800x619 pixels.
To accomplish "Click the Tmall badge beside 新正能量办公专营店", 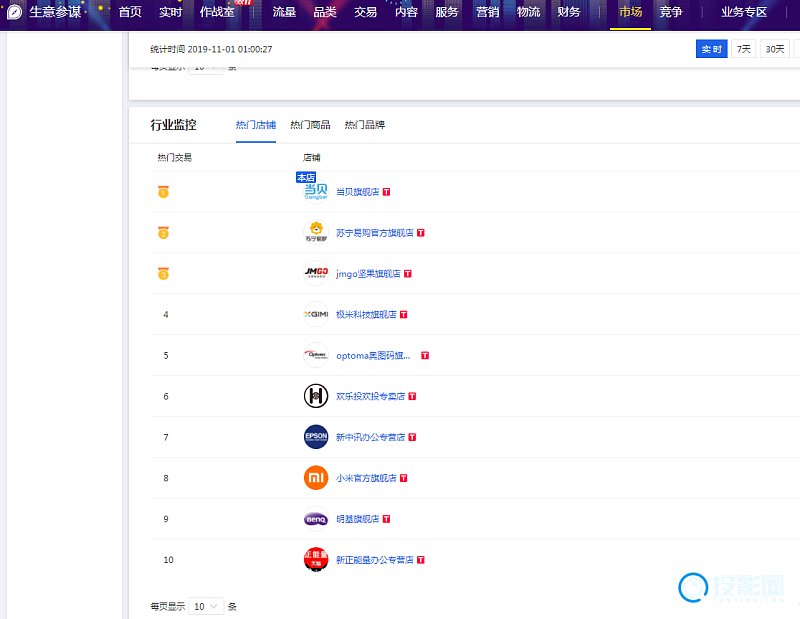I will 420,560.
